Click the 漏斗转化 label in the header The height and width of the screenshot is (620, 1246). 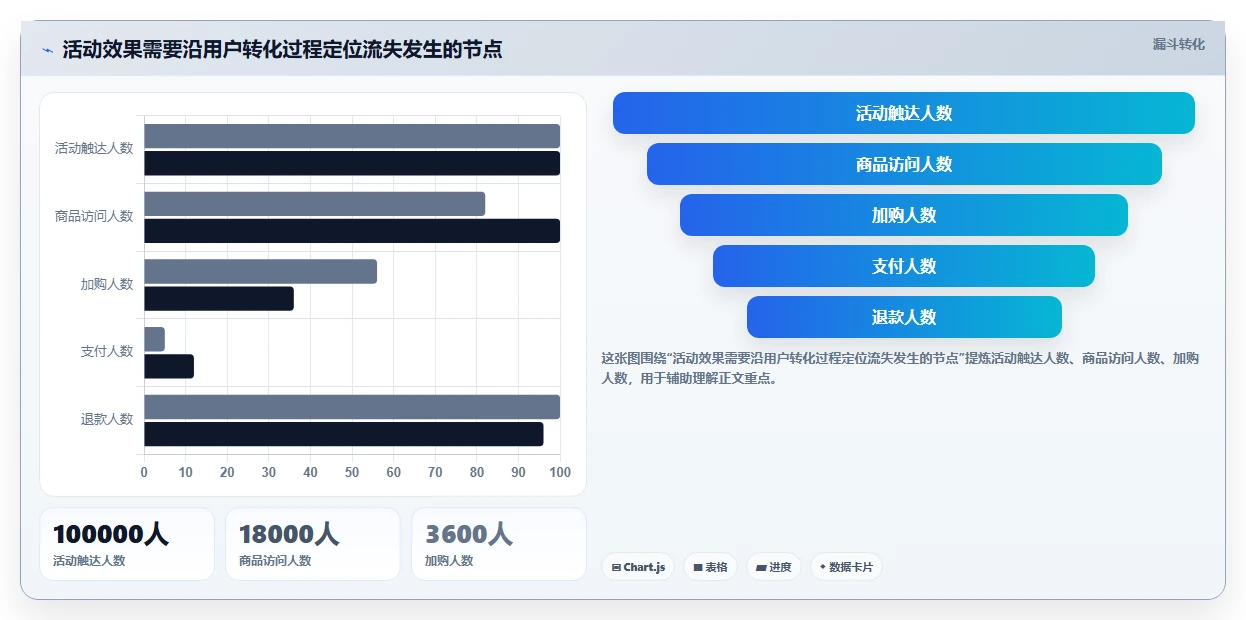click(1178, 45)
